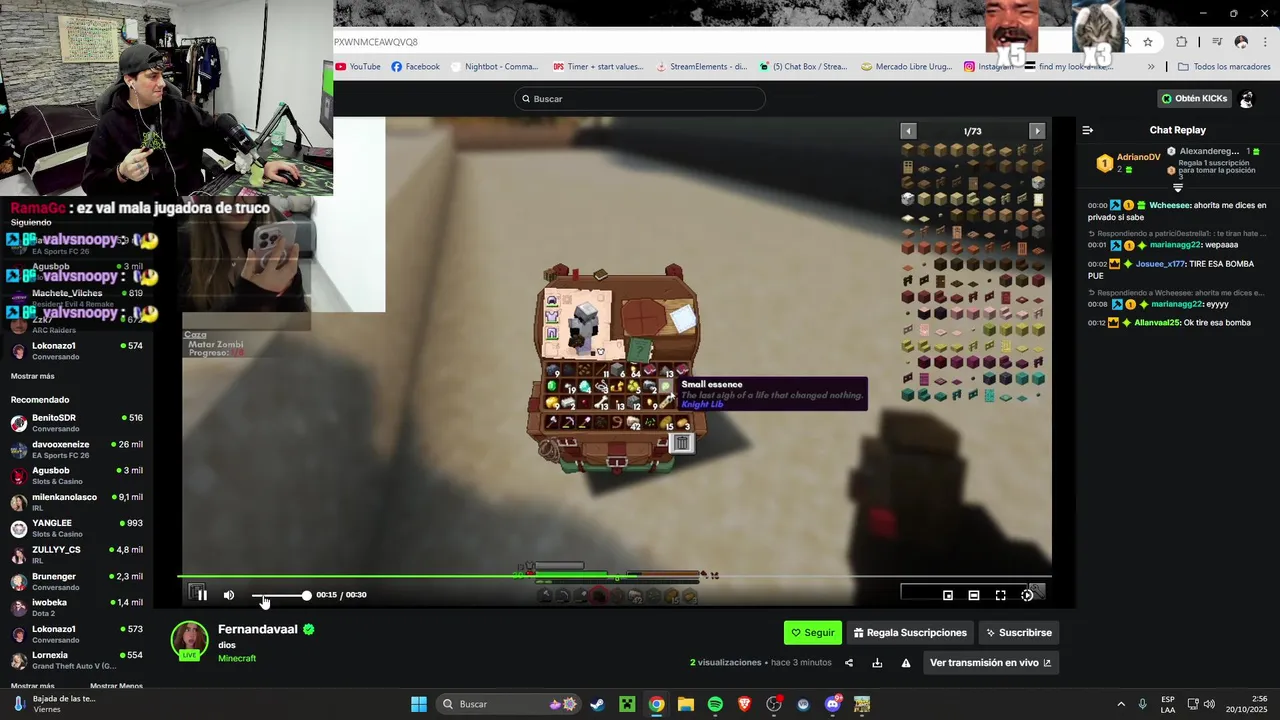Open Ver transmisión en vivo link
1280x720 pixels.
(x=990, y=663)
